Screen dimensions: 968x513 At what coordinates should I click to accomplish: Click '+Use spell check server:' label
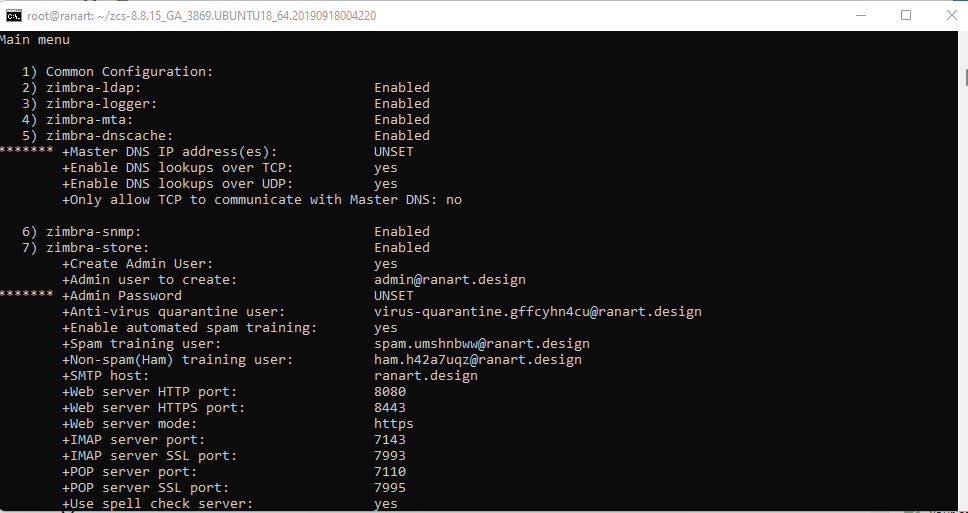[x=157, y=504]
